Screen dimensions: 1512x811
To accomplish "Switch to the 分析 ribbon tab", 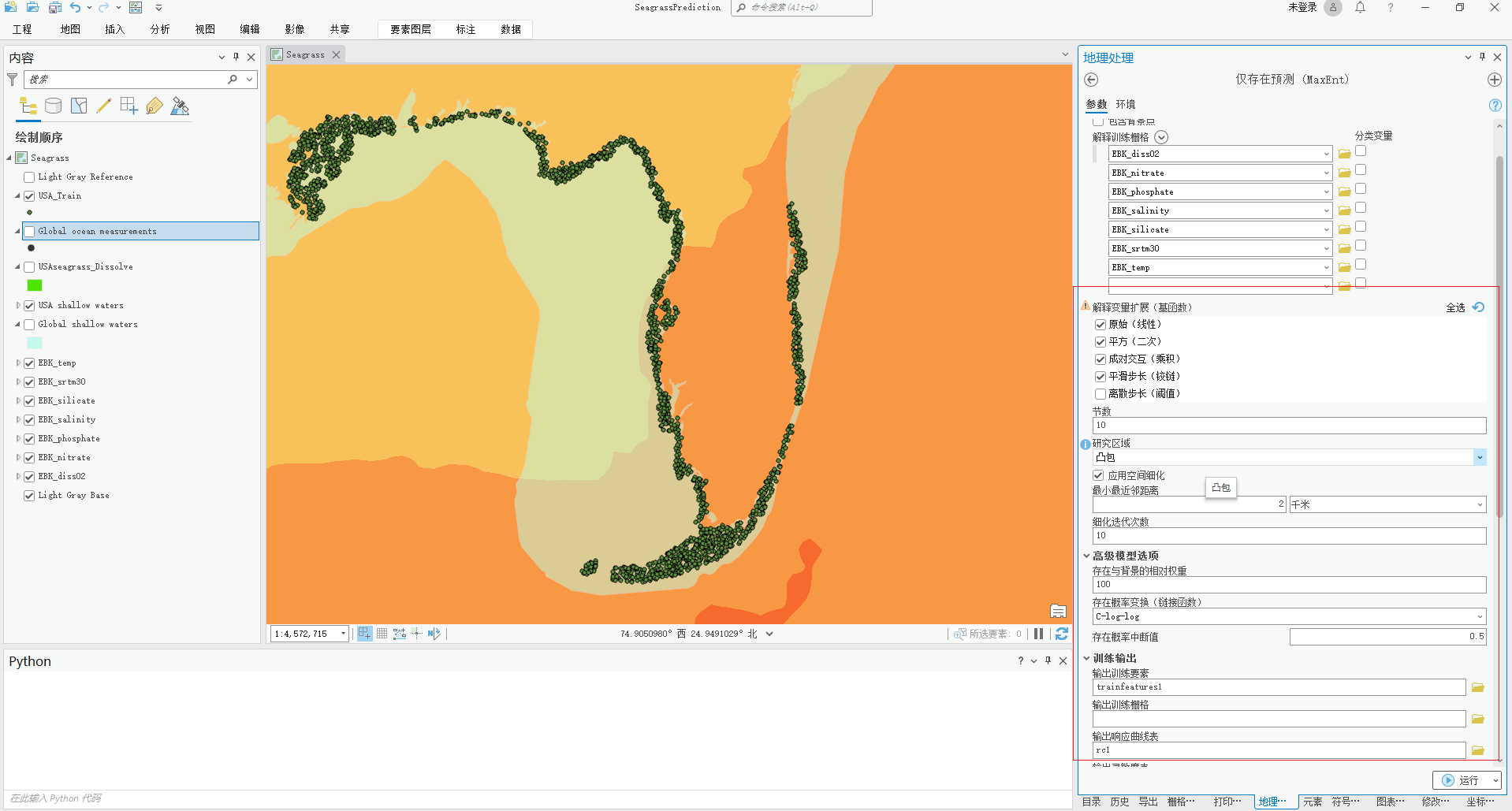I will 160,29.
